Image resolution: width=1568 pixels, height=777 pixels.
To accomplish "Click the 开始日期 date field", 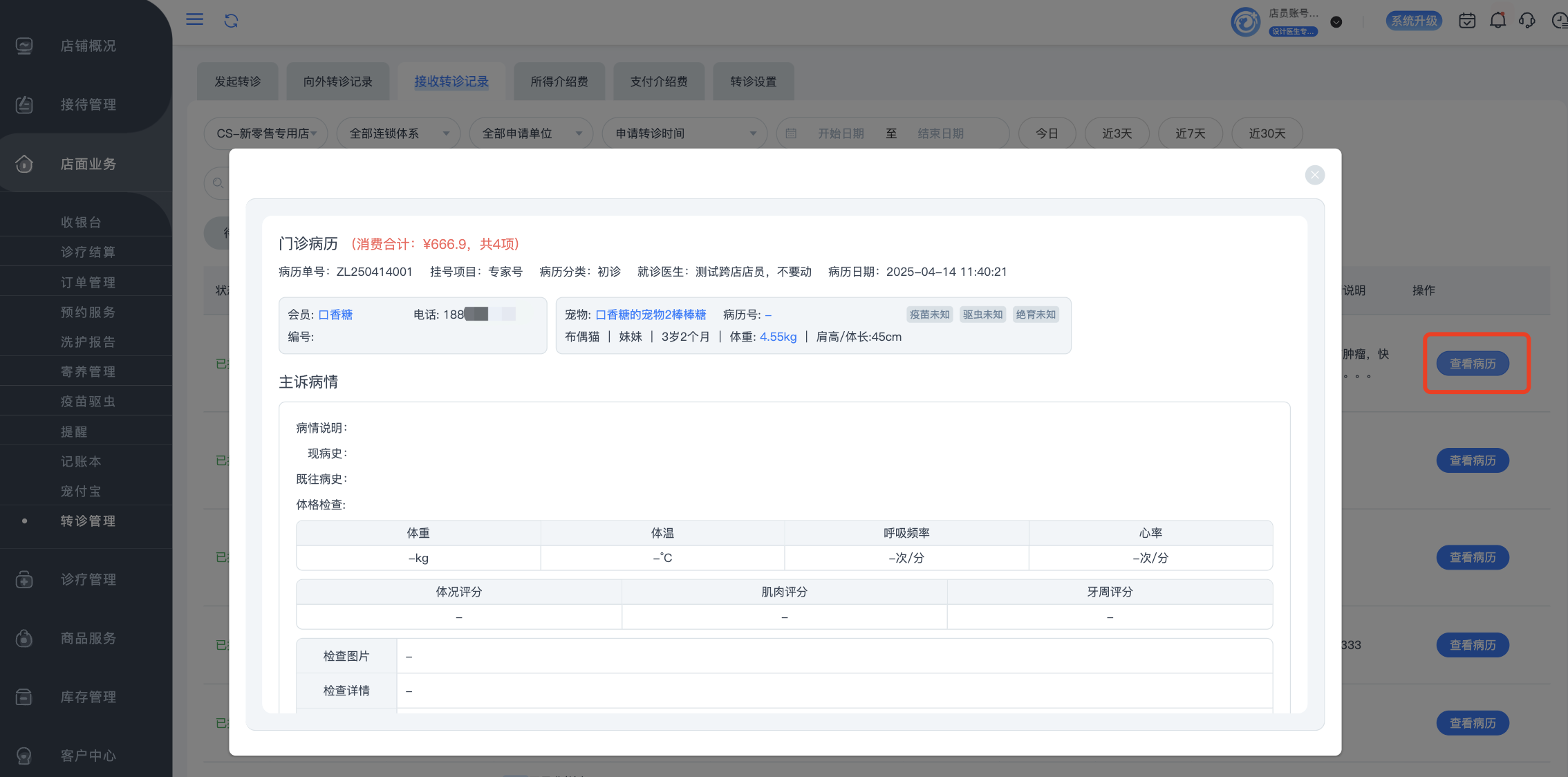I will point(841,133).
